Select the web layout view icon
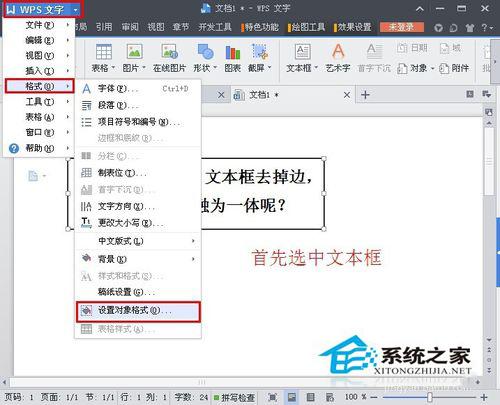This screenshot has width=500, height=405. pos(330,397)
